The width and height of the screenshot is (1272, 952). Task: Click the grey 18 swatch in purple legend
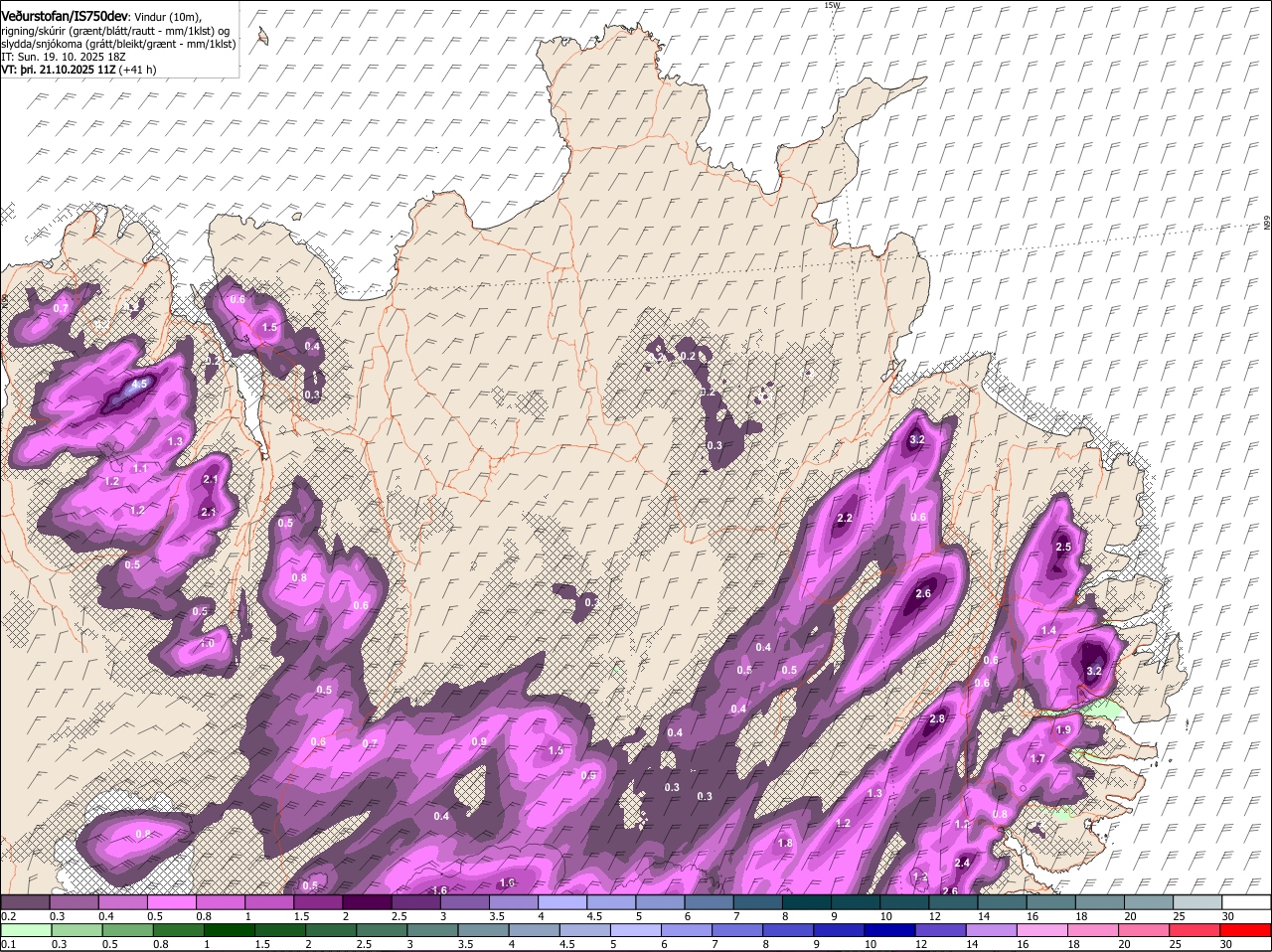pyautogui.click(x=1100, y=902)
